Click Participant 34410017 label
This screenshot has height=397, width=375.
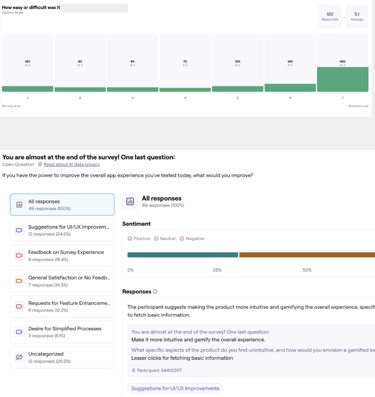pos(157,370)
